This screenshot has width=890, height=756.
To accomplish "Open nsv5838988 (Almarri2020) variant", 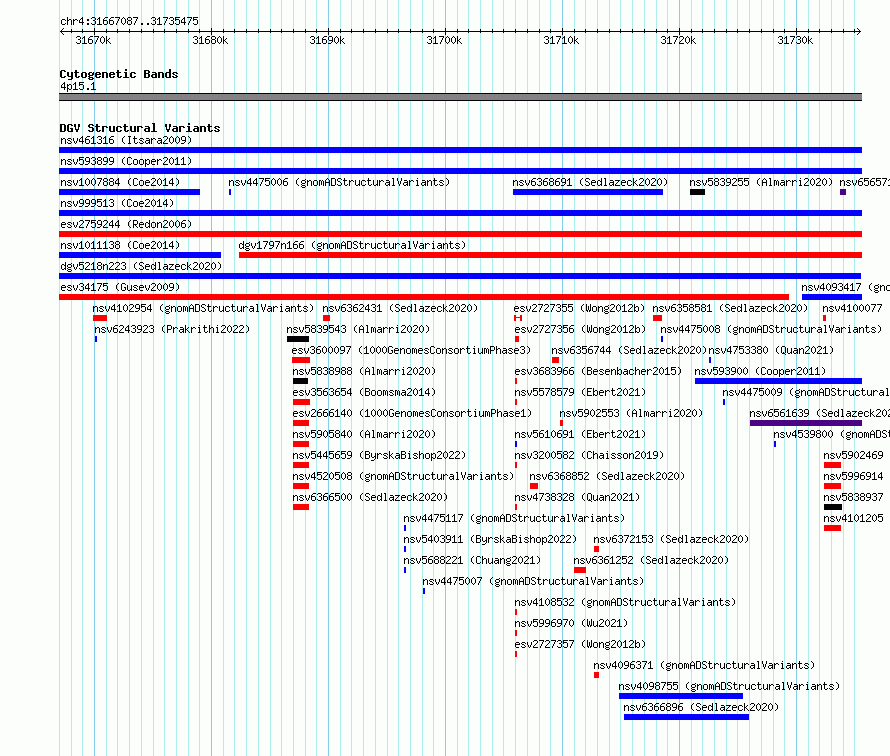I will (x=364, y=371).
